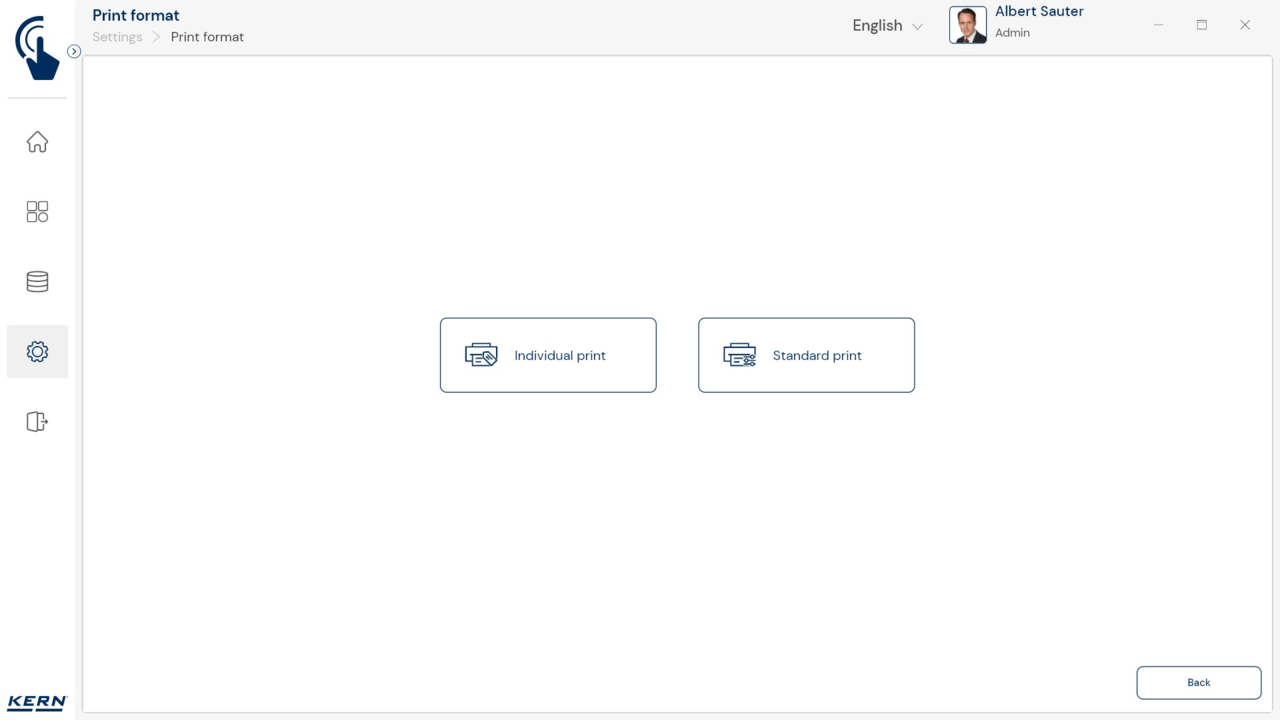Choose the Standard print option
This screenshot has height=720, width=1280.
click(806, 355)
